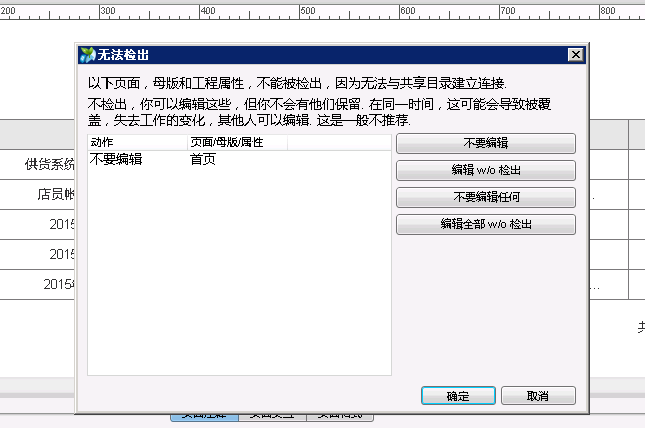
Task: Choose 编辑 w/o 检出 button
Action: (486, 170)
